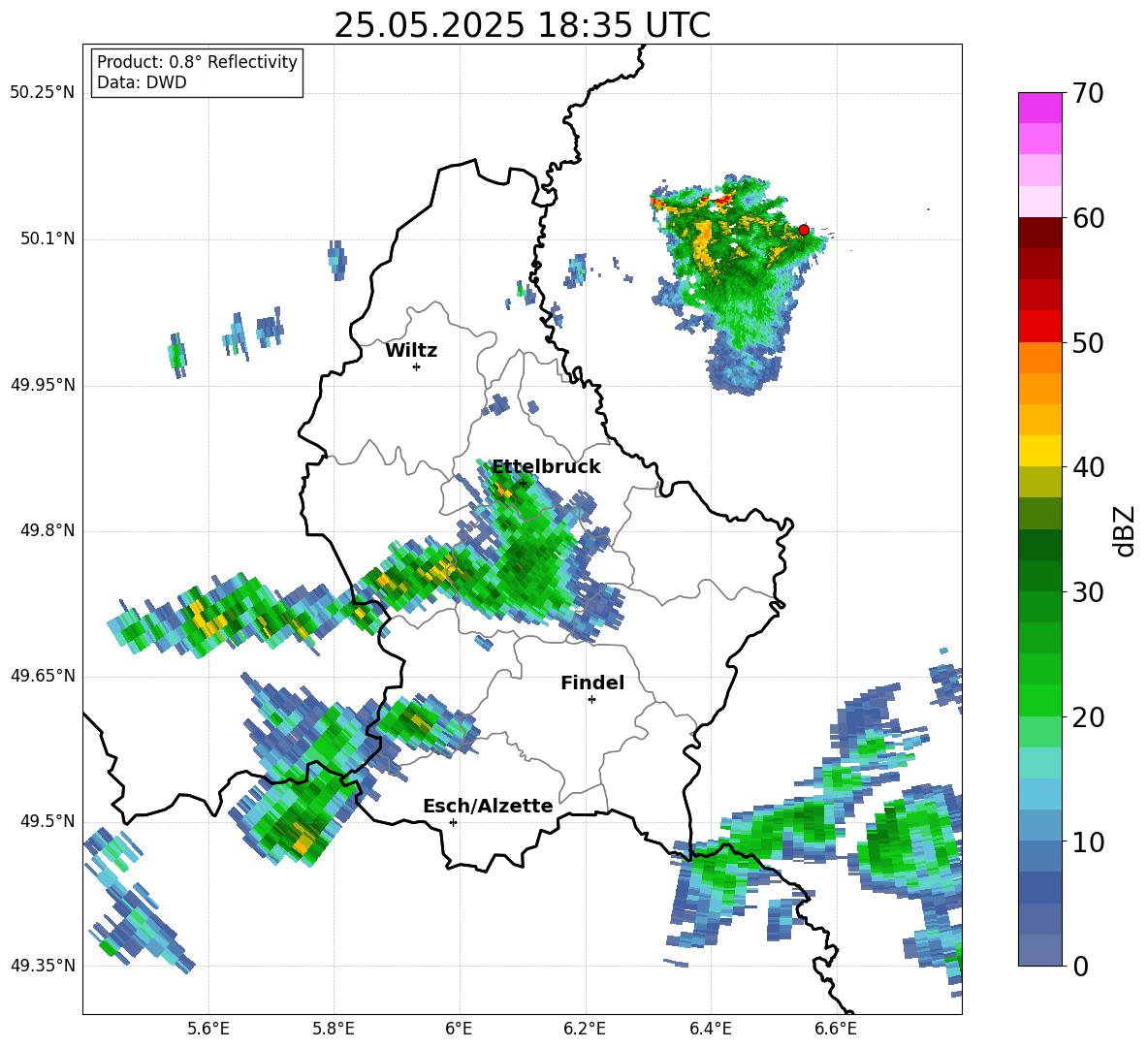Click the 25.05.2025 18:35 UTC title
The height and width of the screenshot is (1048, 1148).
[522, 26]
